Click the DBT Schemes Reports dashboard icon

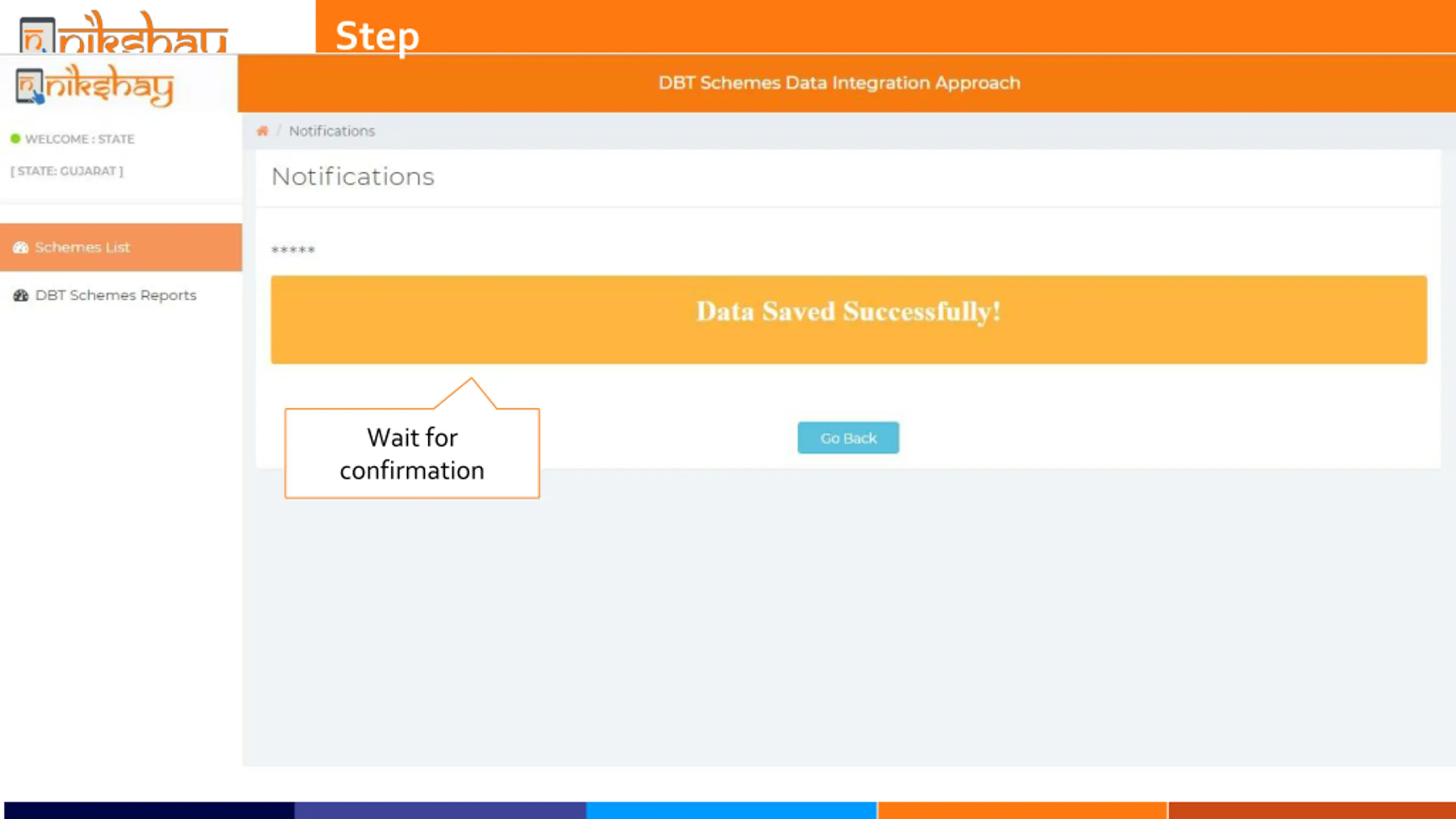click(20, 295)
